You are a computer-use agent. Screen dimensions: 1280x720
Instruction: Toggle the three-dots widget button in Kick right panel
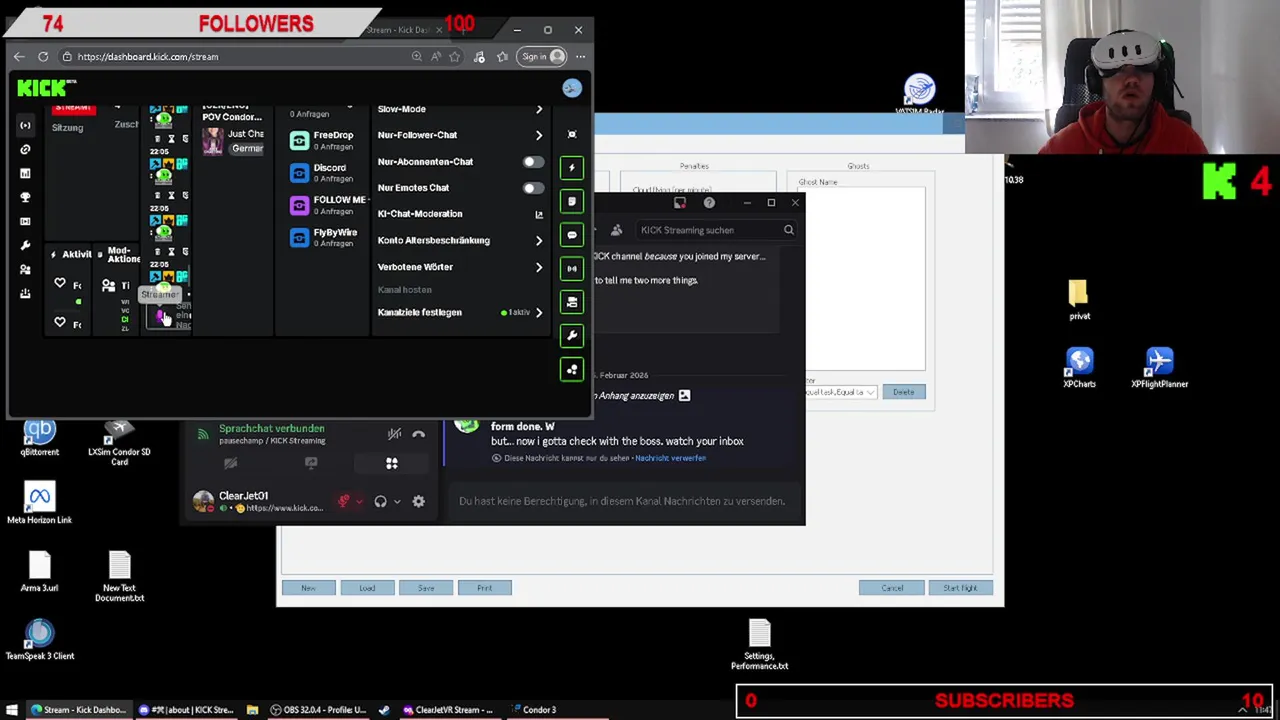(x=572, y=369)
